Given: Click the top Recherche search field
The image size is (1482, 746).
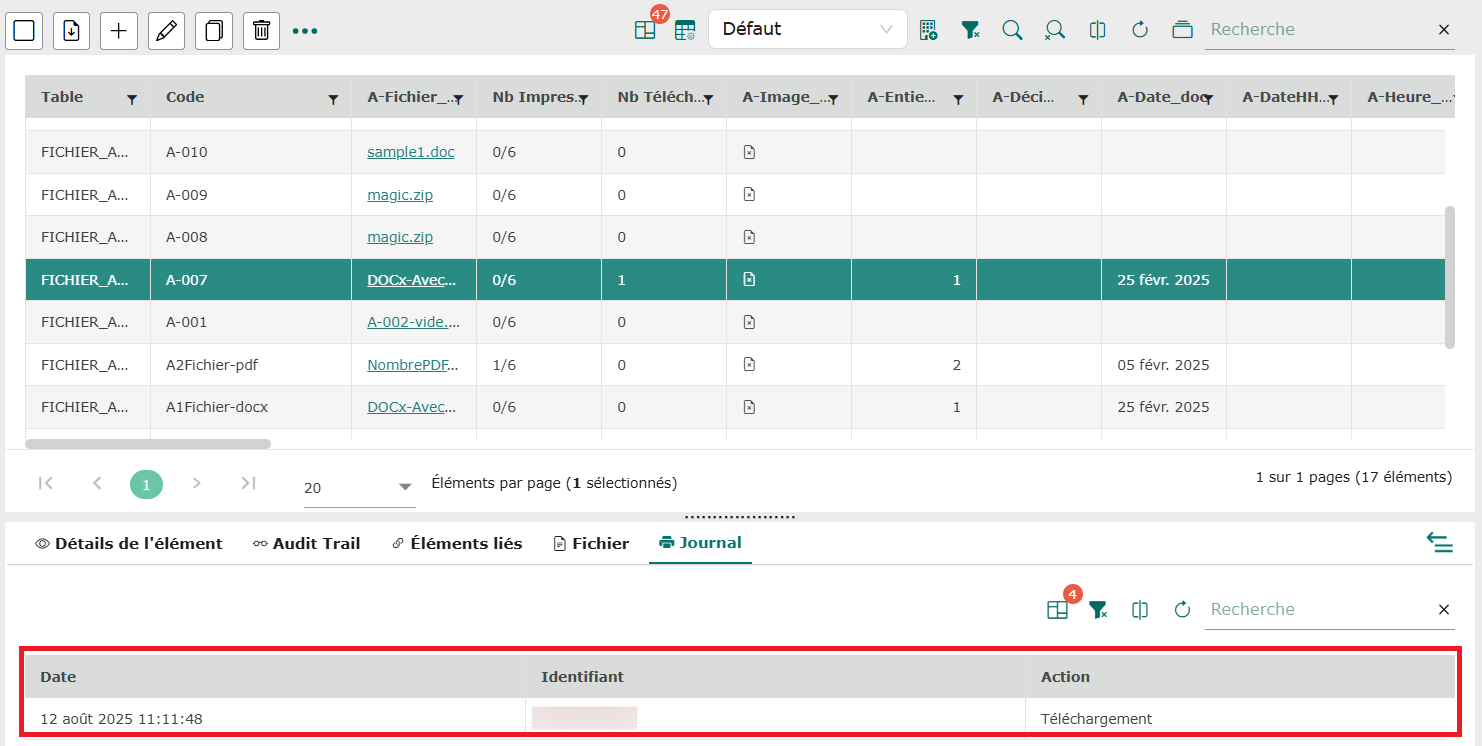Looking at the screenshot, I should pyautogui.click(x=1317, y=30).
